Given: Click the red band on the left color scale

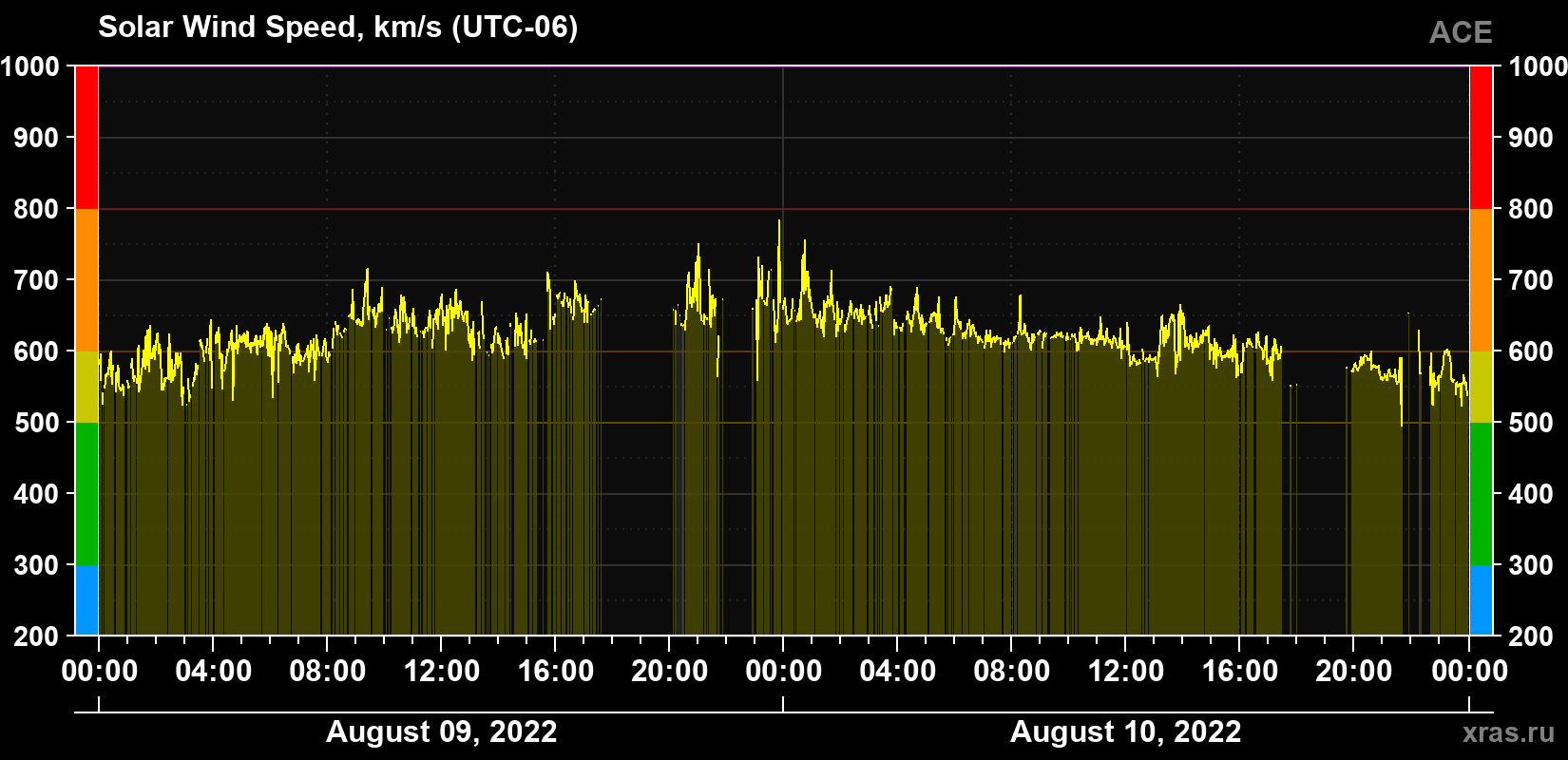Looking at the screenshot, I should tap(86, 138).
